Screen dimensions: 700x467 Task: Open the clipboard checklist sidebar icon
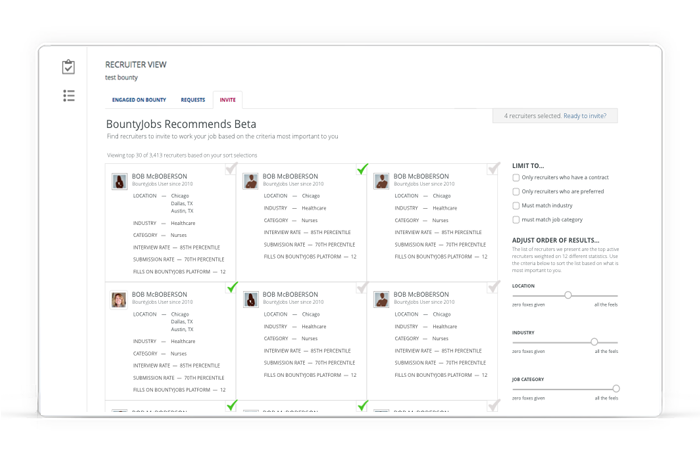68,67
